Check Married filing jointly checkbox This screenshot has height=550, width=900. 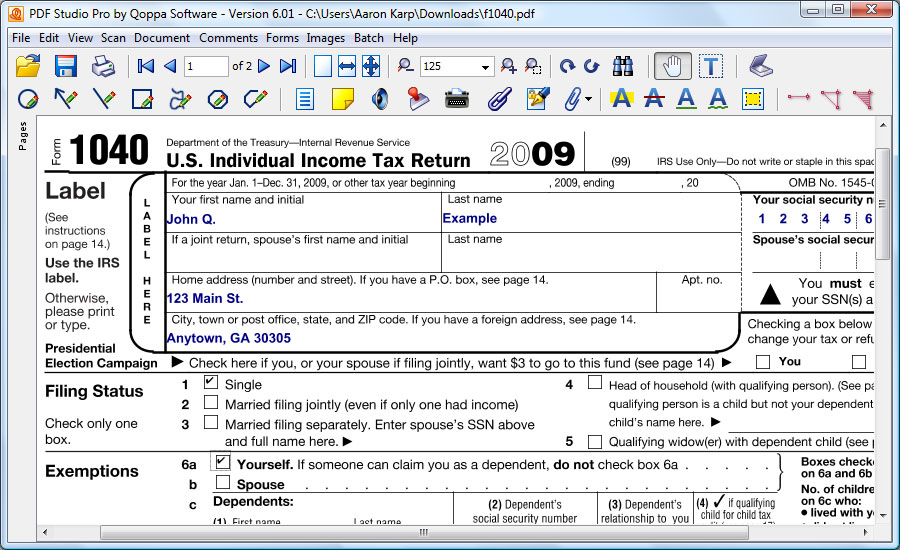pyautogui.click(x=211, y=403)
